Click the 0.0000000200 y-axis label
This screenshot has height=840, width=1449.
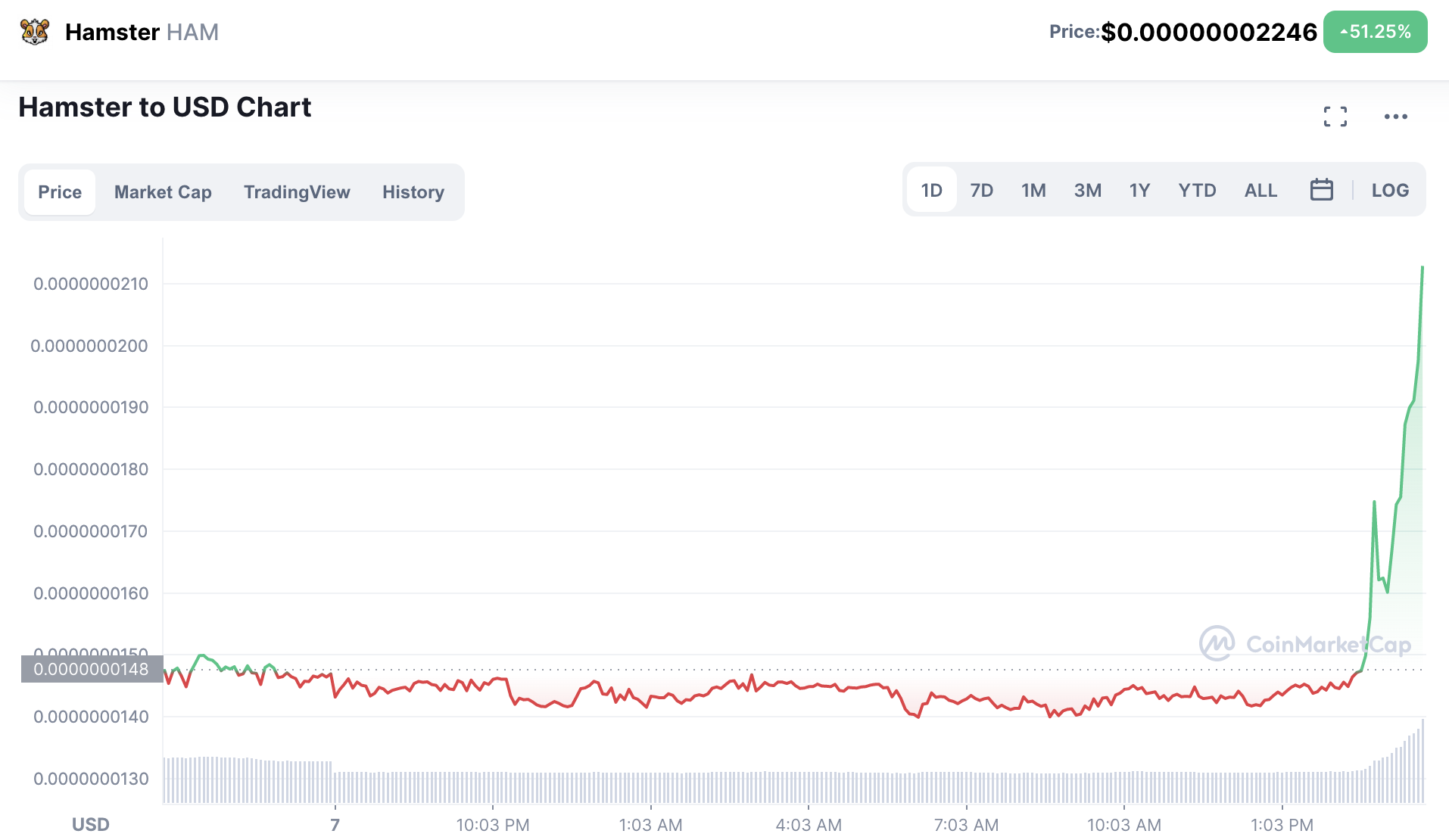[x=89, y=346]
